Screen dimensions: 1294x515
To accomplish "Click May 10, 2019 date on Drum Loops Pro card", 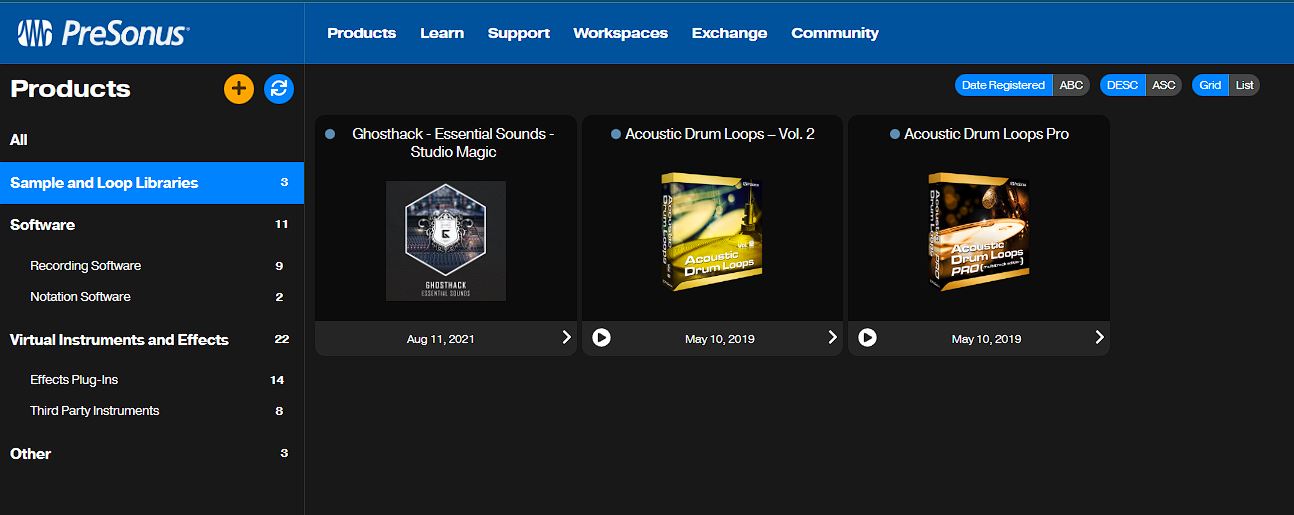I will [987, 339].
